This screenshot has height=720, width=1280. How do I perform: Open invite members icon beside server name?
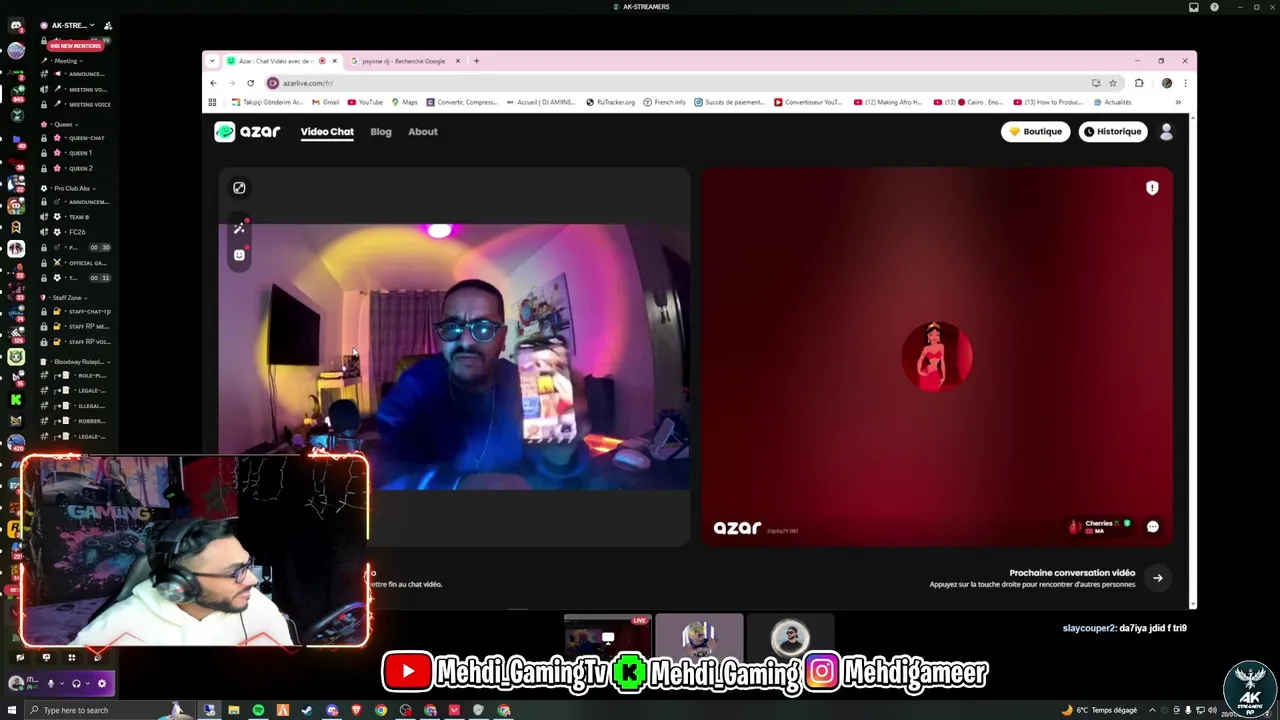108,25
